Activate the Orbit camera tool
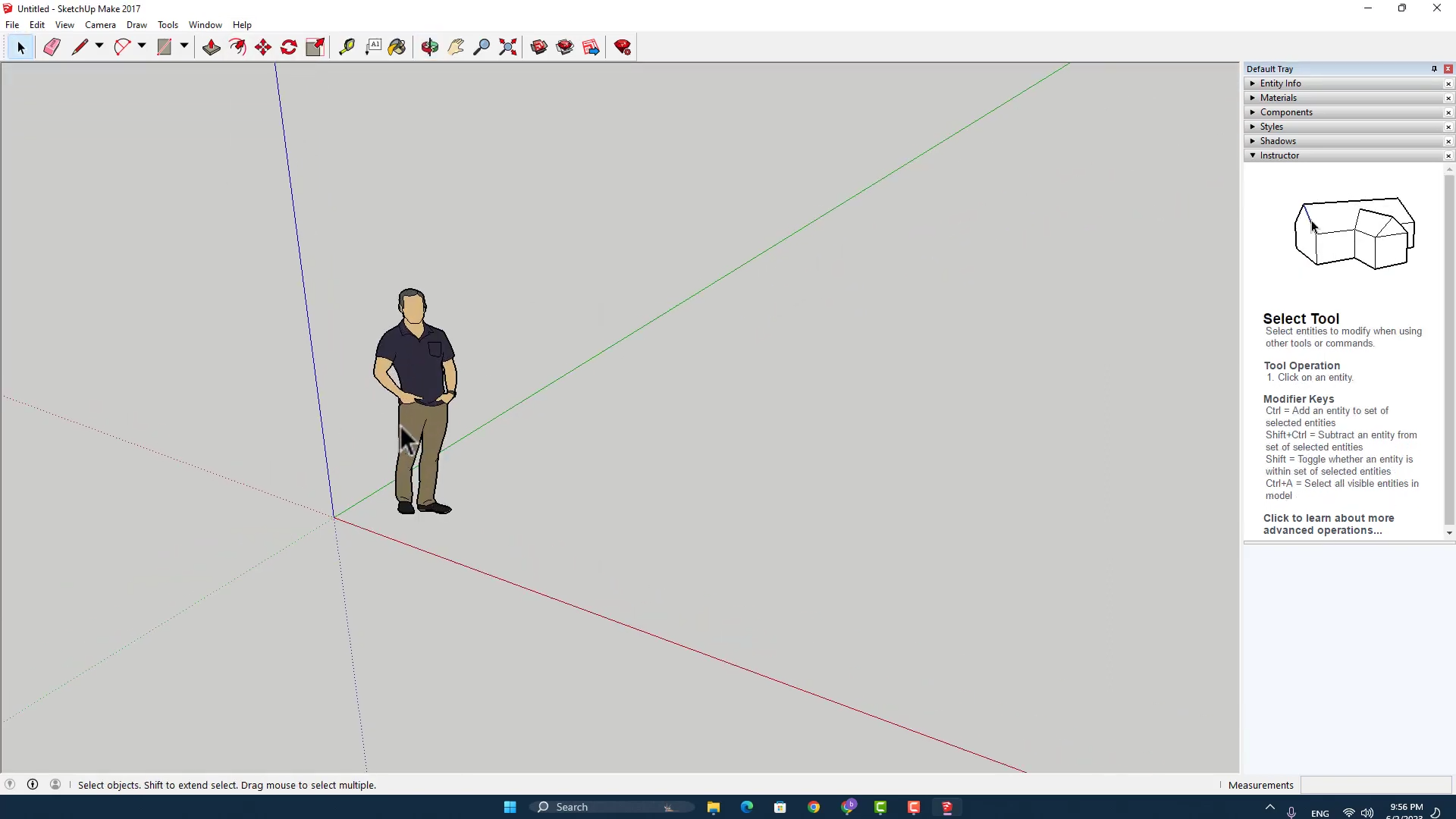The image size is (1456, 819). (430, 47)
